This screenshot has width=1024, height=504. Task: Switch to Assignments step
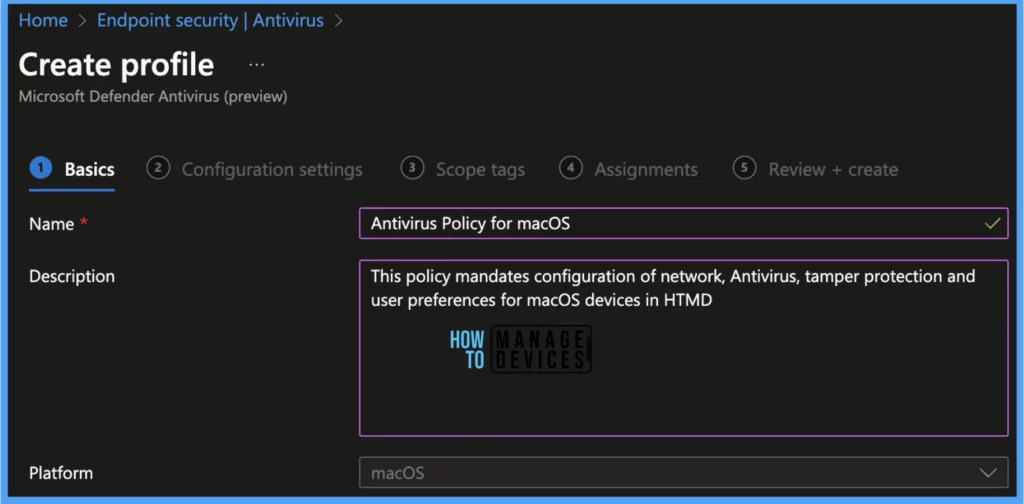pyautogui.click(x=628, y=169)
